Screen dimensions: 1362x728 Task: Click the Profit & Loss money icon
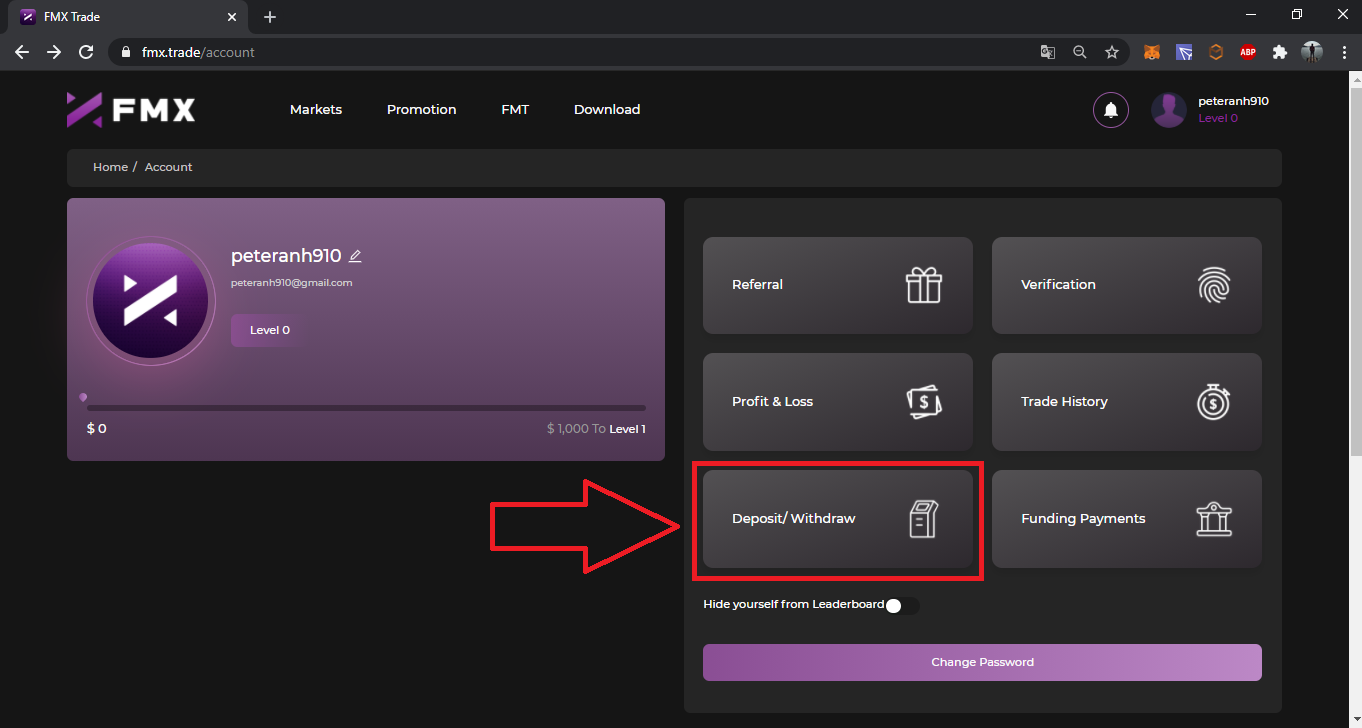[x=924, y=401]
